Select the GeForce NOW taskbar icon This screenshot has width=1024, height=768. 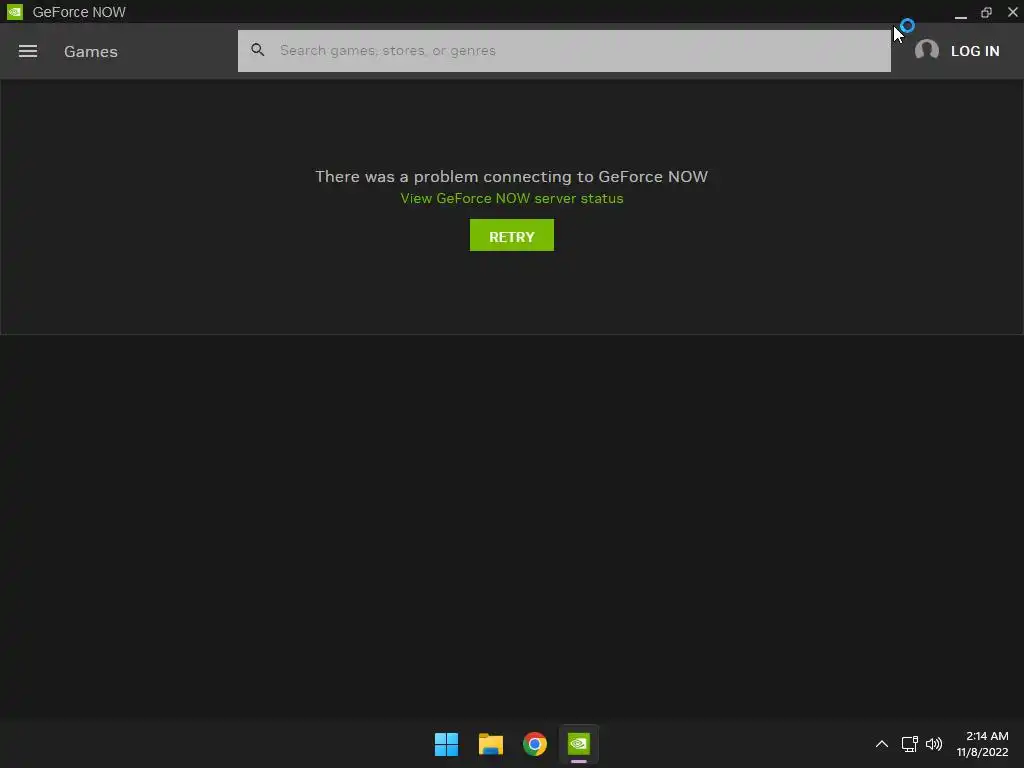pos(579,744)
